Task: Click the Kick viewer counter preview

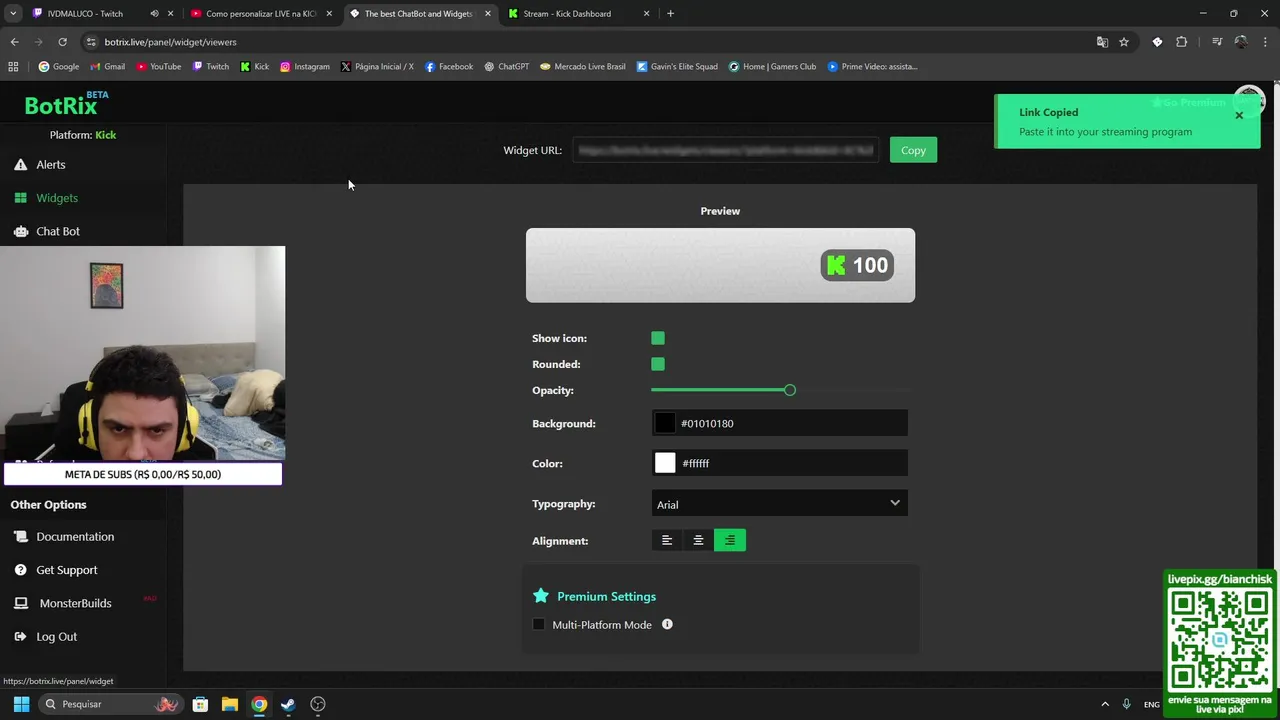Action: 857,265
